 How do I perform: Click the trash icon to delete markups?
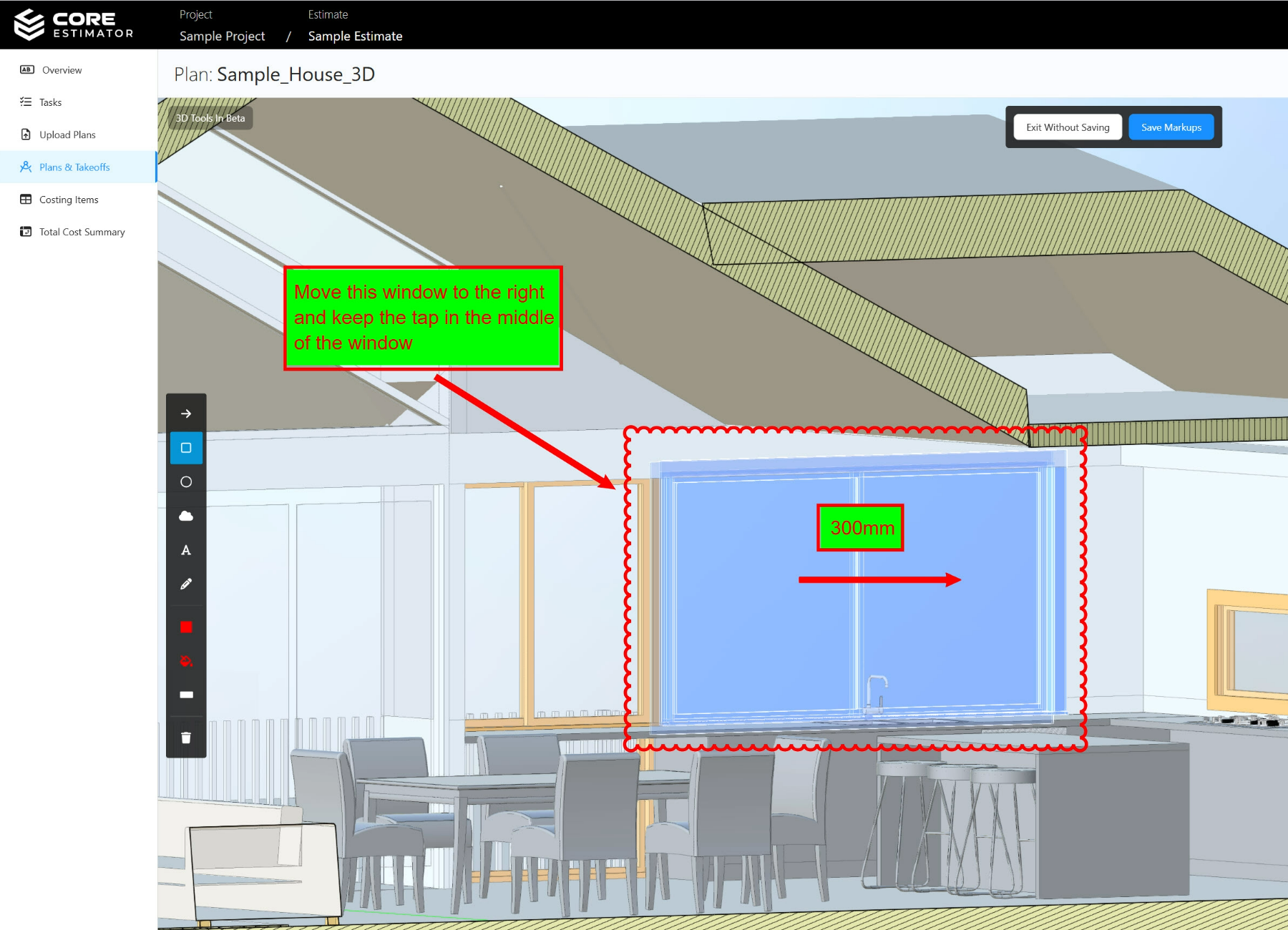(186, 737)
